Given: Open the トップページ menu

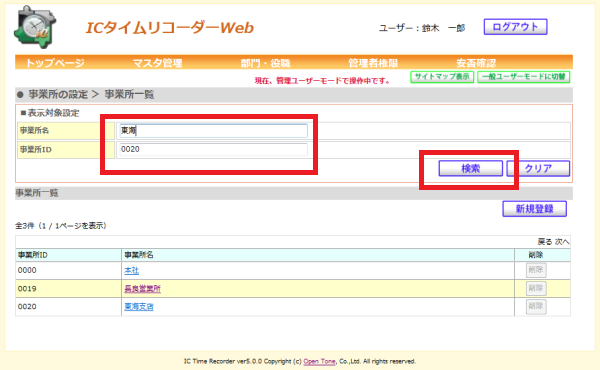Looking at the screenshot, I should point(55,63).
